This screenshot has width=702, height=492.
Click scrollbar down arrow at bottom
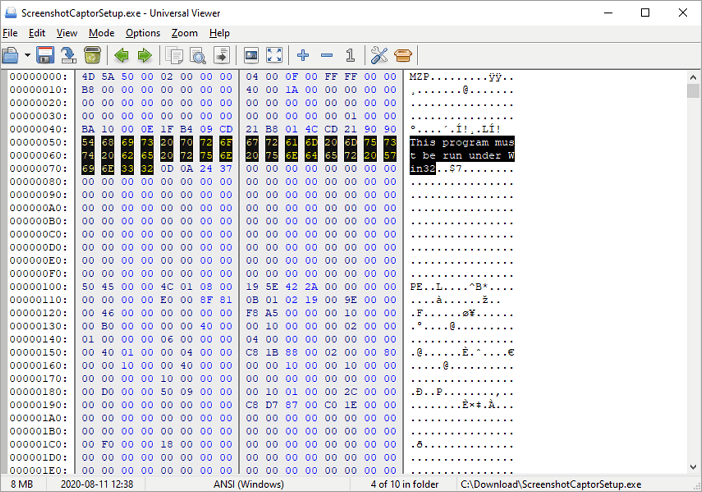pos(693,467)
